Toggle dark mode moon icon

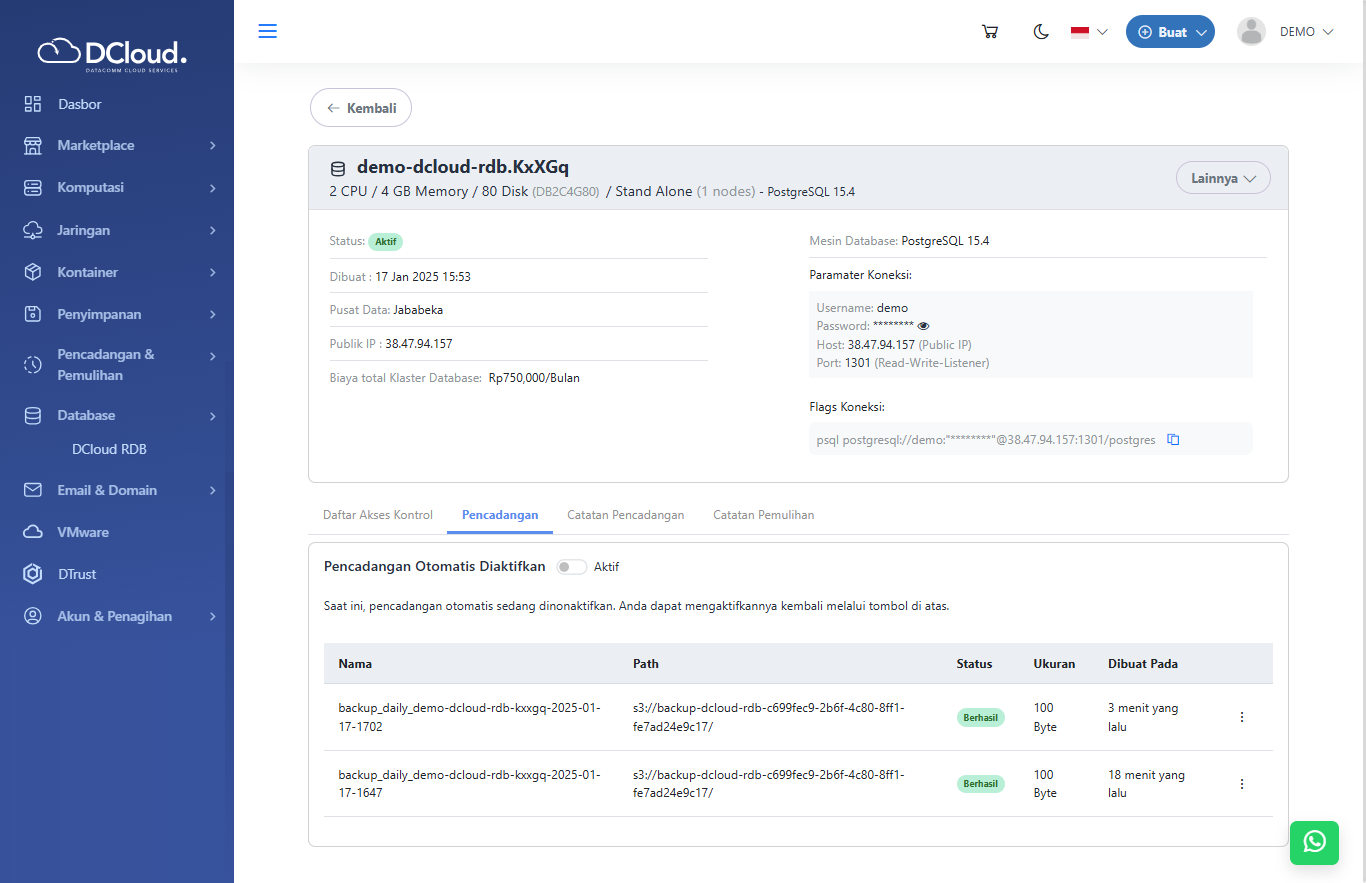[1041, 32]
